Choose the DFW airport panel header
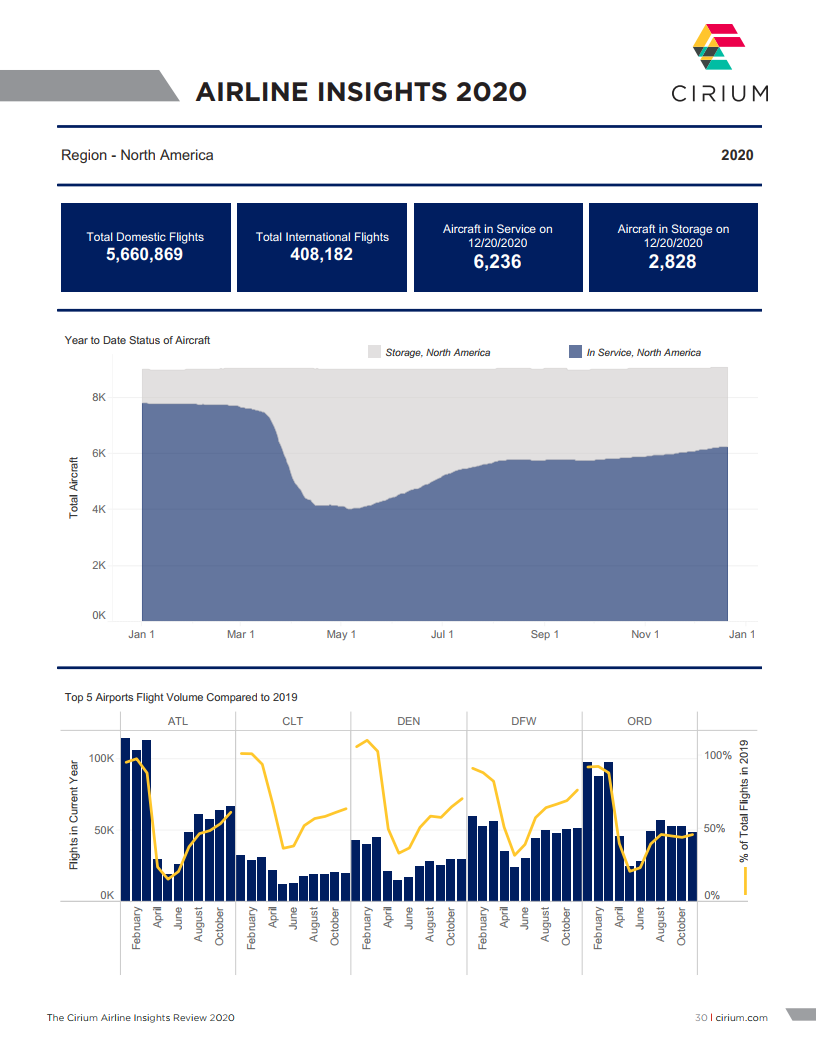Viewport: 816px width, 1056px height. 524,721
